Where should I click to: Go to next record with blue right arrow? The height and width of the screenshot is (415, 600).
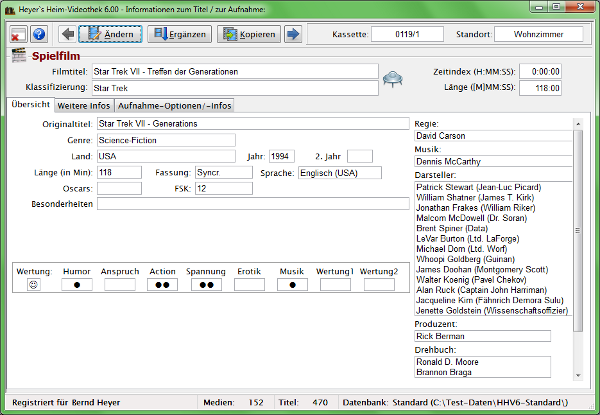pyautogui.click(x=293, y=35)
